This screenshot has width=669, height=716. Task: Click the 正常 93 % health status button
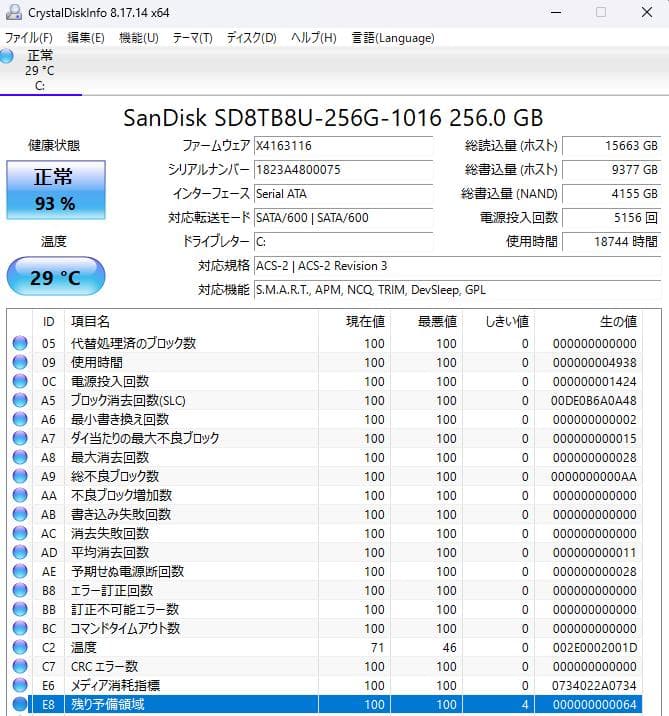point(56,190)
